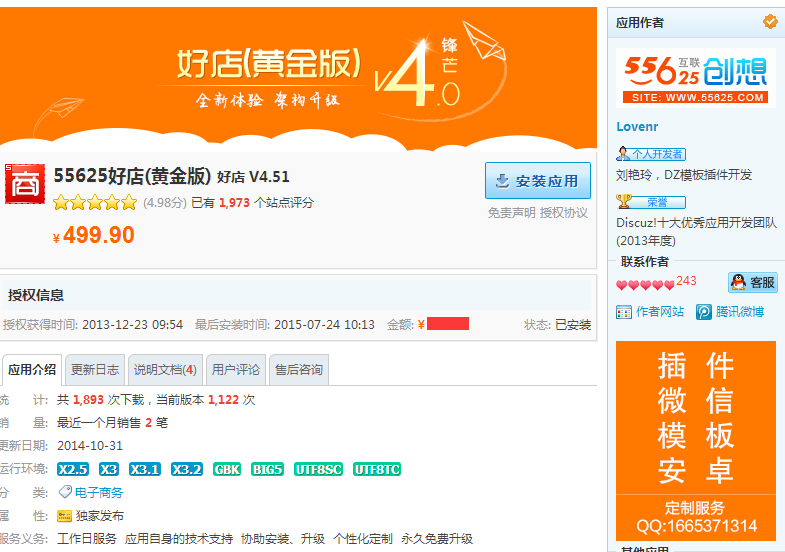
Task: Click the Discuz!十大优秀应用开发团队 honor text
Action: (696, 232)
